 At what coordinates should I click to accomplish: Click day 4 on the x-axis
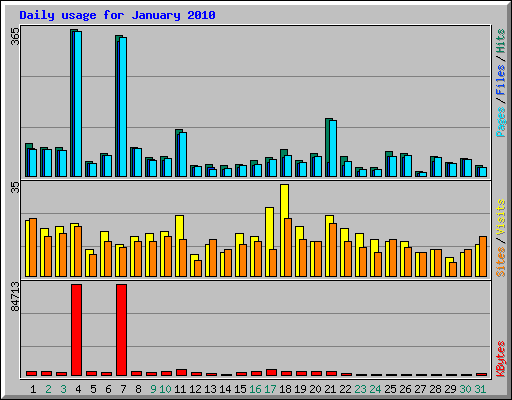tap(78, 389)
